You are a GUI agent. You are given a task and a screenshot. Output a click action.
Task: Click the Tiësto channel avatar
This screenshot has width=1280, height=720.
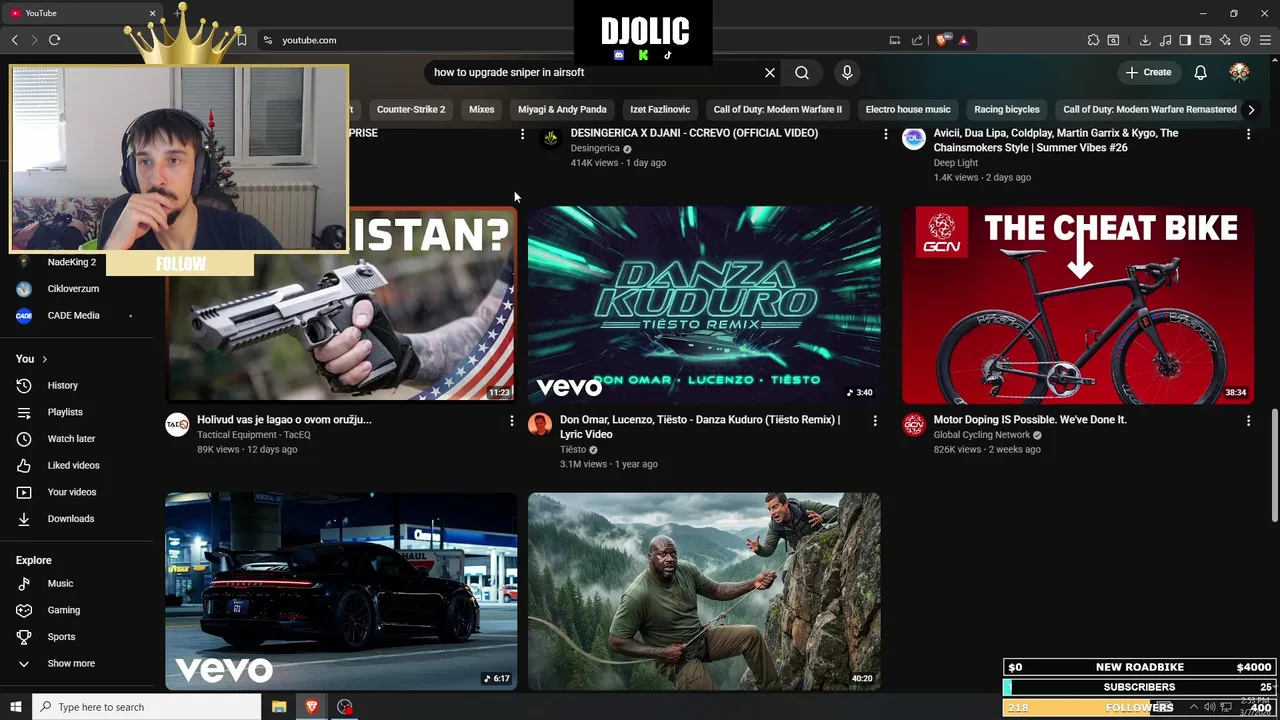[540, 425]
